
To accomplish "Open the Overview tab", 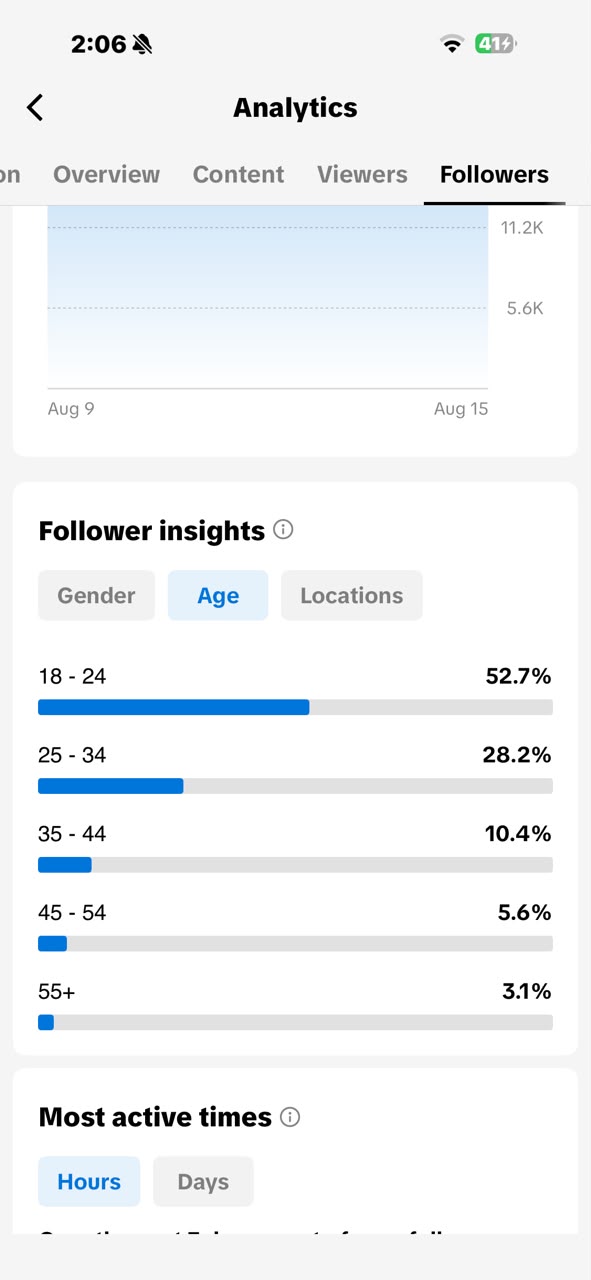I will [x=106, y=174].
